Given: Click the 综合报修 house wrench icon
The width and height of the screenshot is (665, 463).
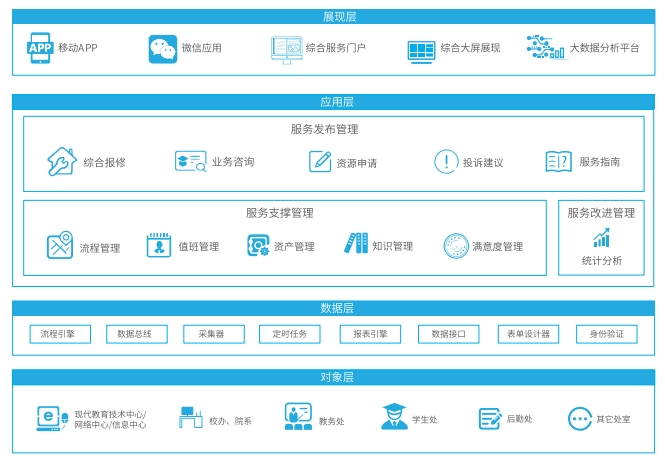Looking at the screenshot, I should [61, 161].
